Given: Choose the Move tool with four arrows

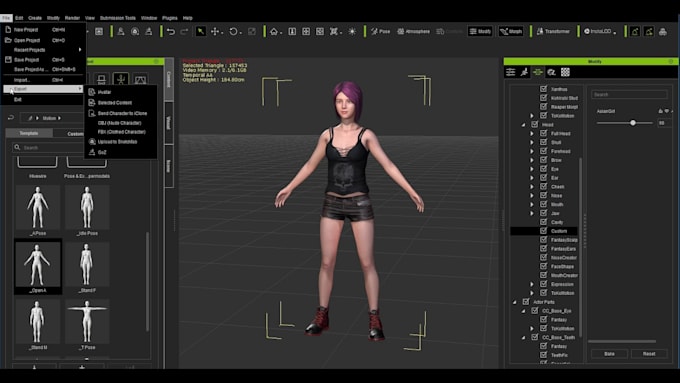Looking at the screenshot, I should pos(215,32).
